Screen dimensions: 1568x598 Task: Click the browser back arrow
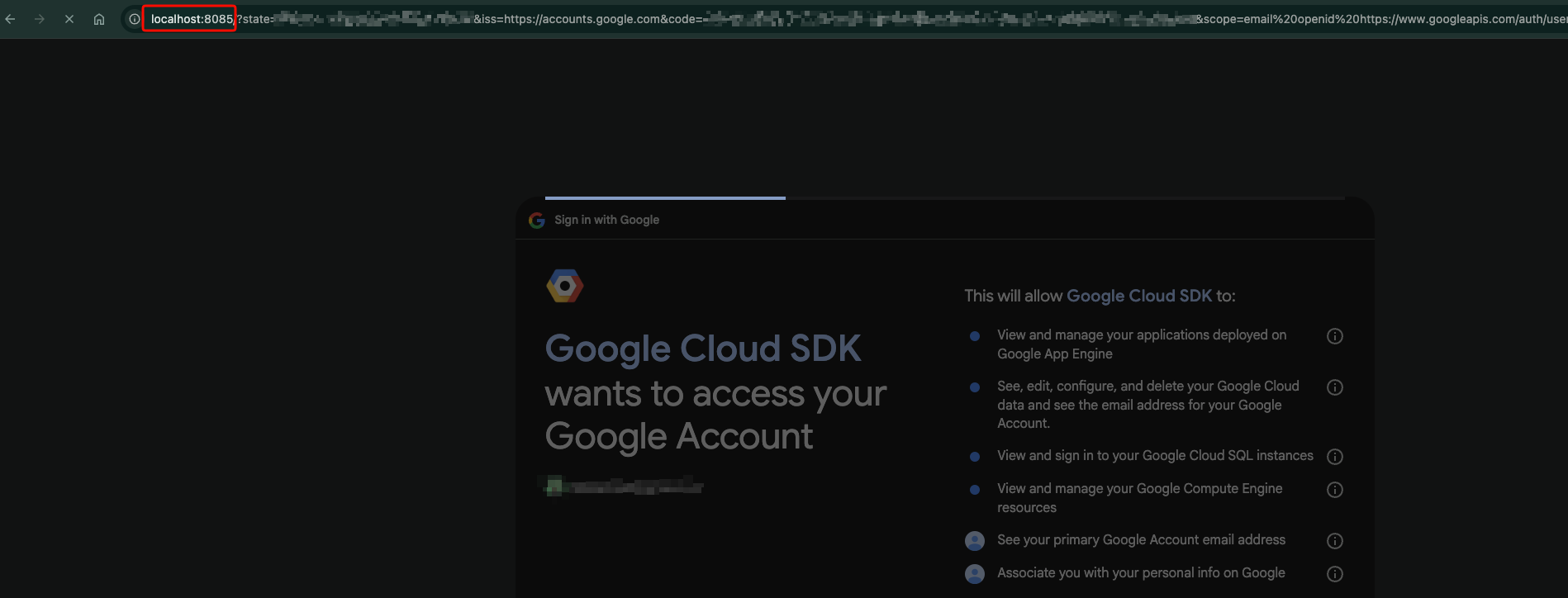pos(10,19)
